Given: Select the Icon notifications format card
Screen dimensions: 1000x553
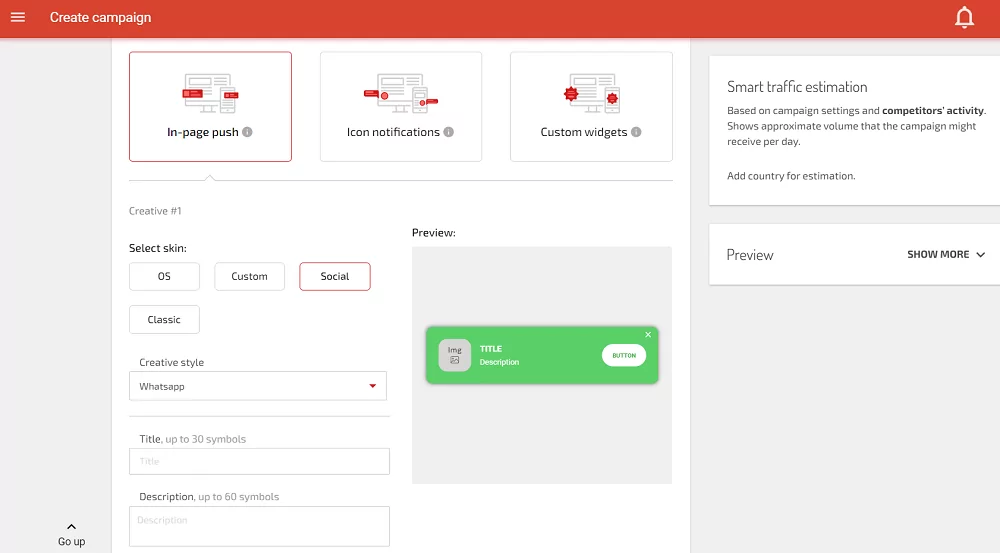Looking at the screenshot, I should click(x=401, y=107).
